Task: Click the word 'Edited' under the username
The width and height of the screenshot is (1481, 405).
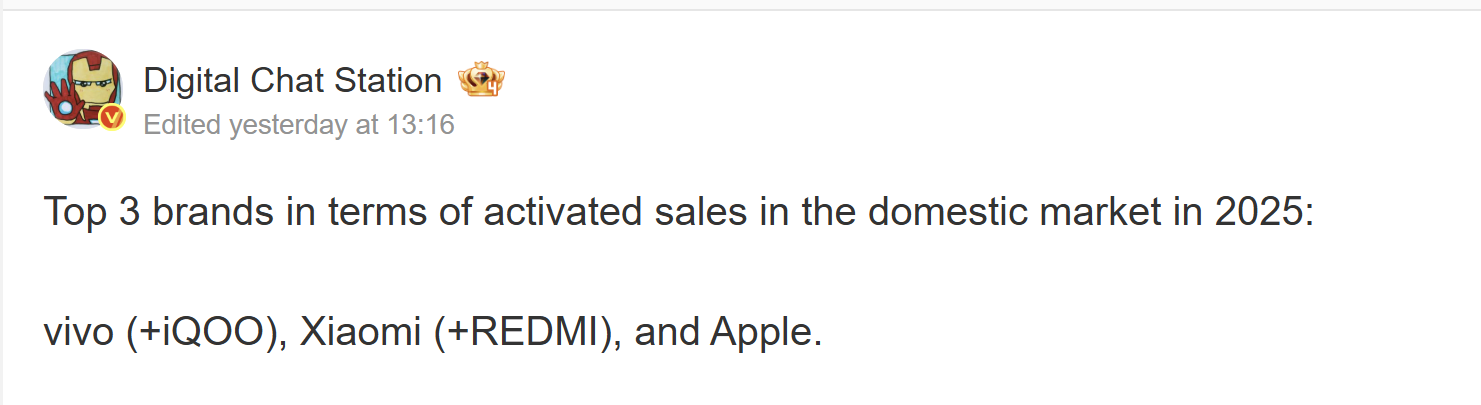Action: pos(183,125)
